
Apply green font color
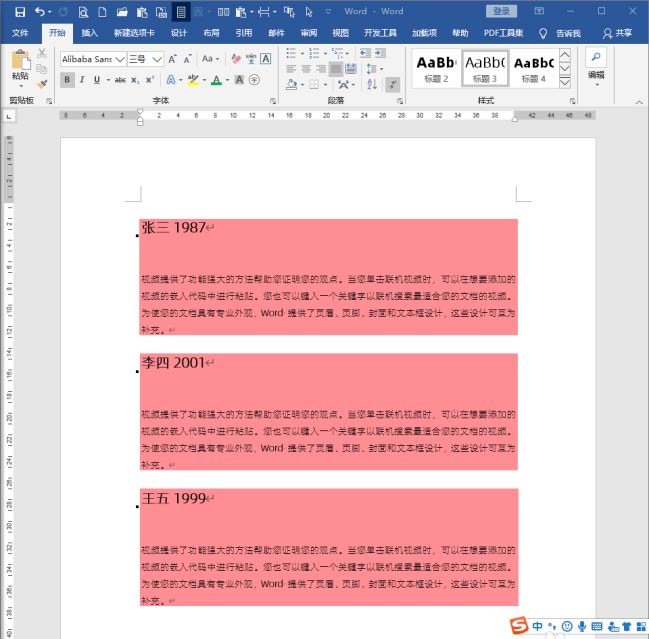(216, 79)
